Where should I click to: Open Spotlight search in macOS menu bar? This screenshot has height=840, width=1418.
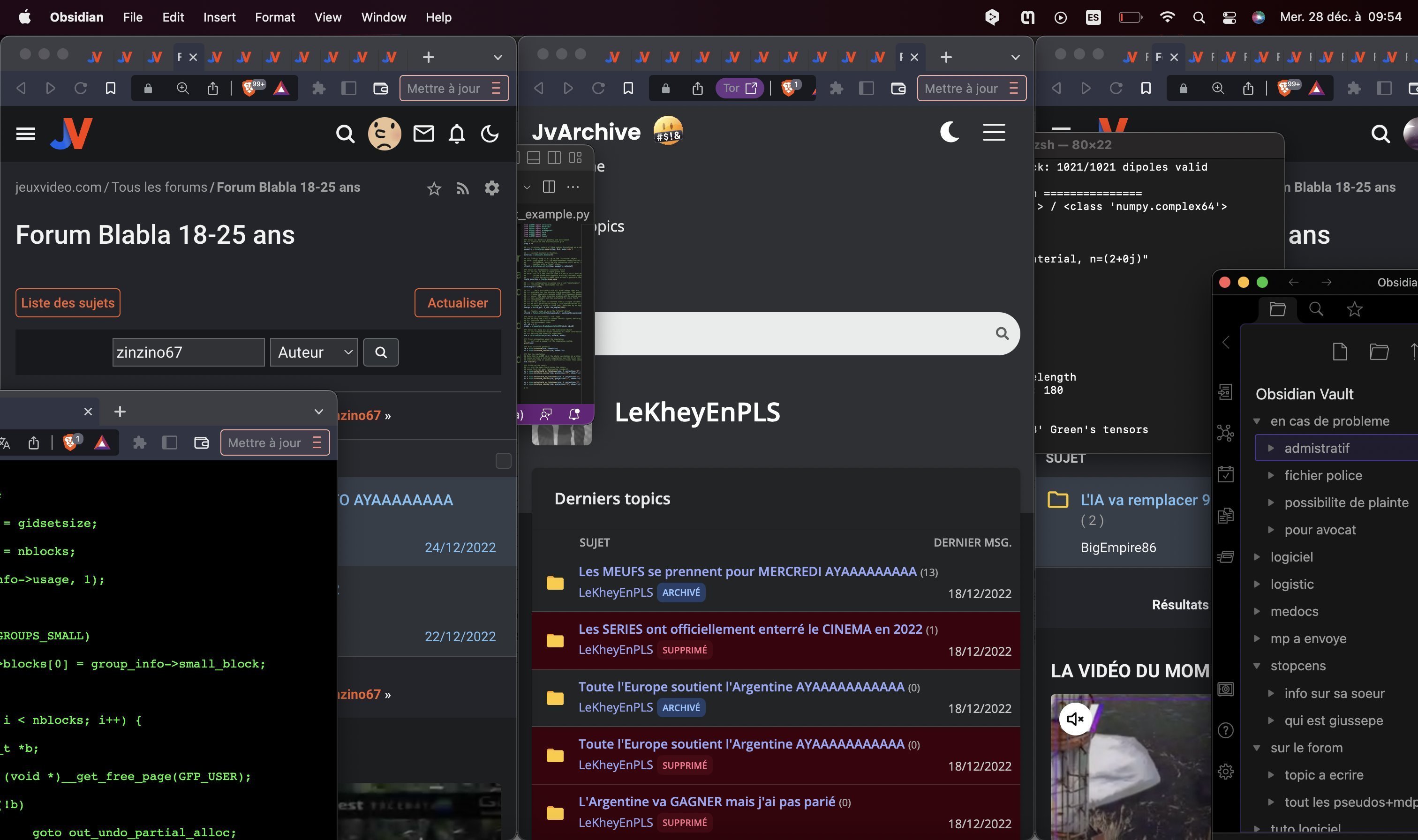(x=1199, y=17)
